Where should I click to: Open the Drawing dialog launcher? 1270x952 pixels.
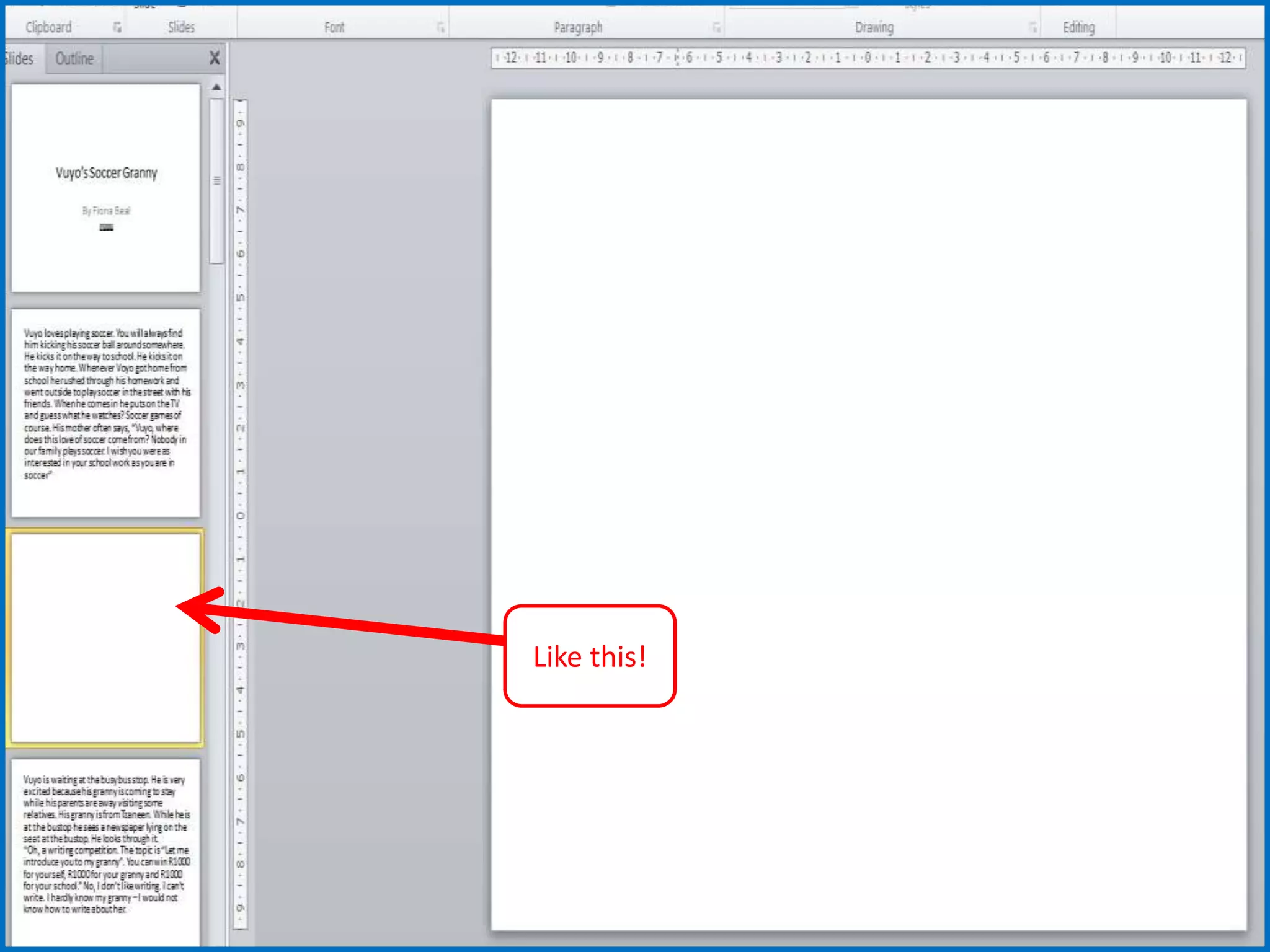click(x=1032, y=27)
